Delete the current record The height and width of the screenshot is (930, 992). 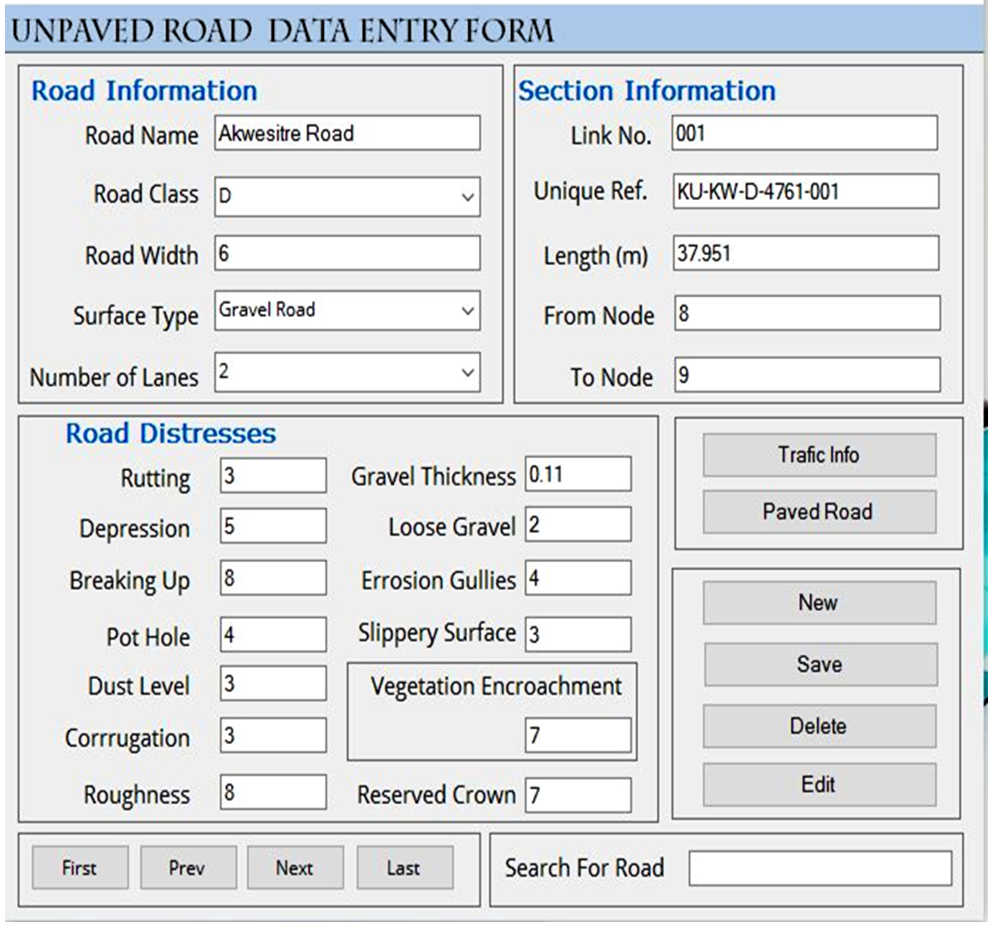coord(819,726)
